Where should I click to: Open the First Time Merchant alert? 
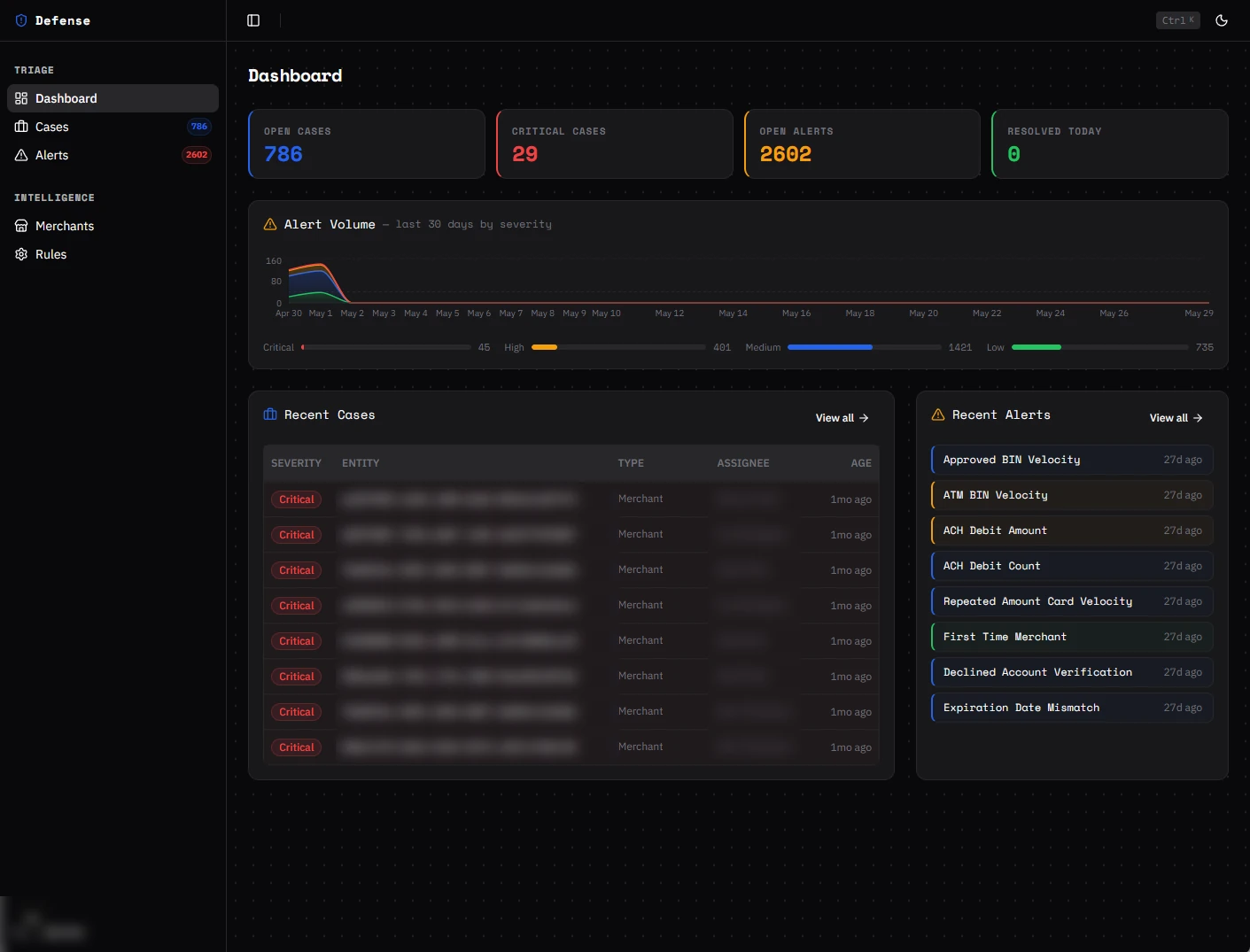[1072, 637]
